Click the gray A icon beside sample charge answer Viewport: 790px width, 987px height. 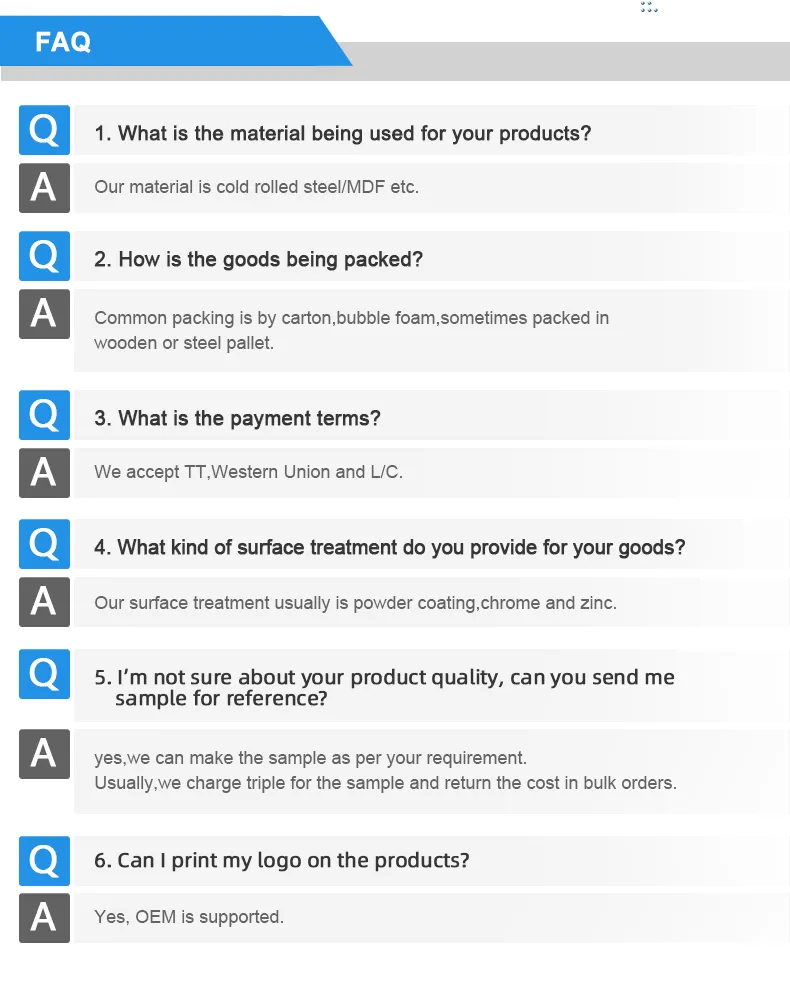[44, 754]
